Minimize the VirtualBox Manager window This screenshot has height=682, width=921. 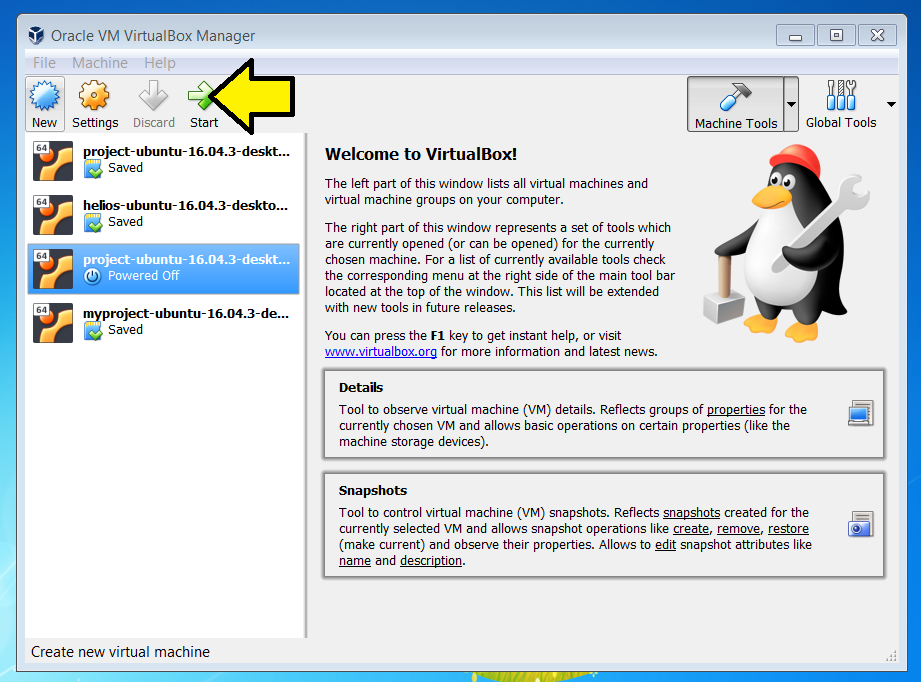pos(795,35)
